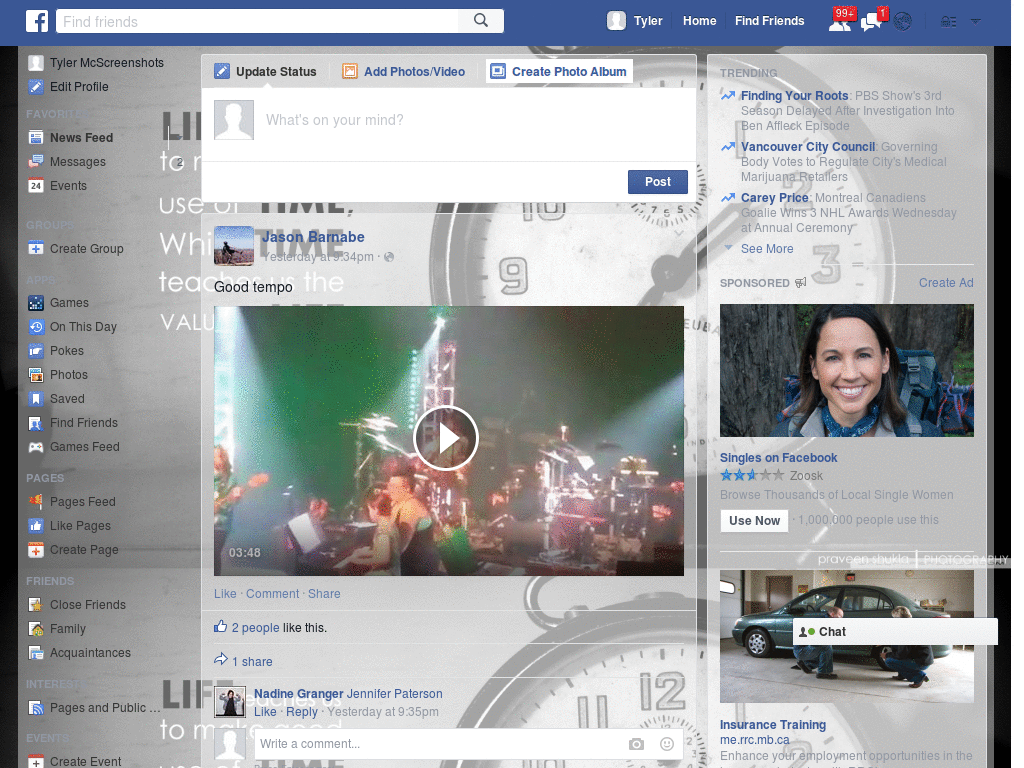This screenshot has width=1024, height=768.
Task: Open Acquaintances list icon
Action: [x=36, y=653]
